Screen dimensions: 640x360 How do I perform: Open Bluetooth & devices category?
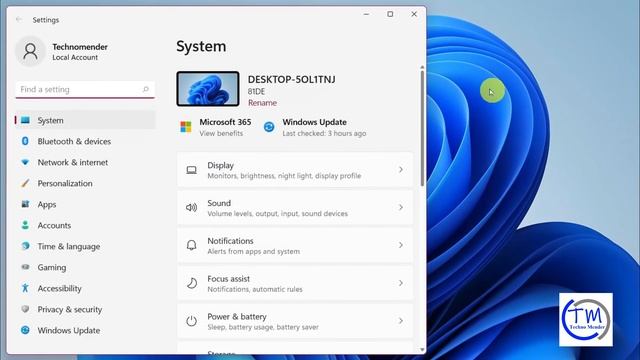85,141
